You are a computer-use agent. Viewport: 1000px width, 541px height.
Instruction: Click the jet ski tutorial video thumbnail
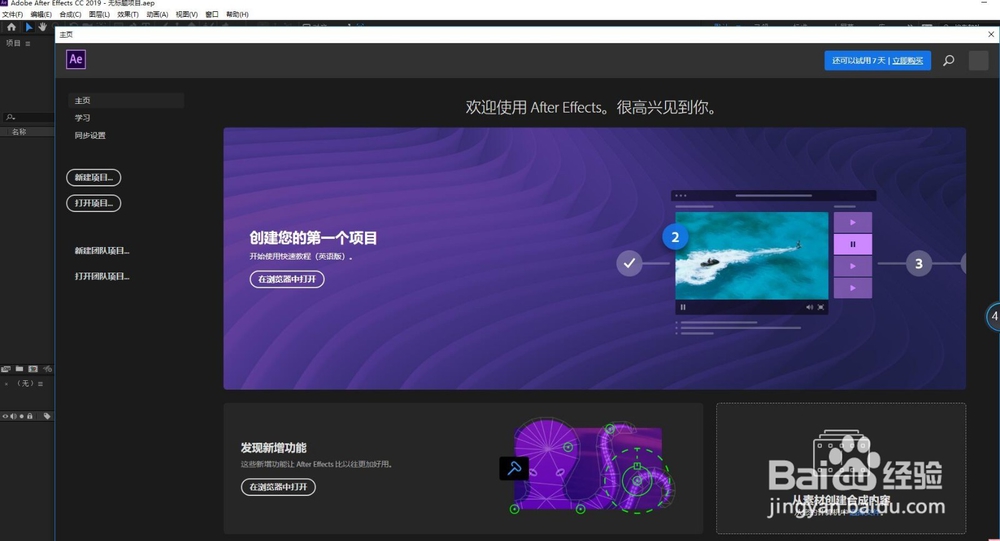click(751, 256)
